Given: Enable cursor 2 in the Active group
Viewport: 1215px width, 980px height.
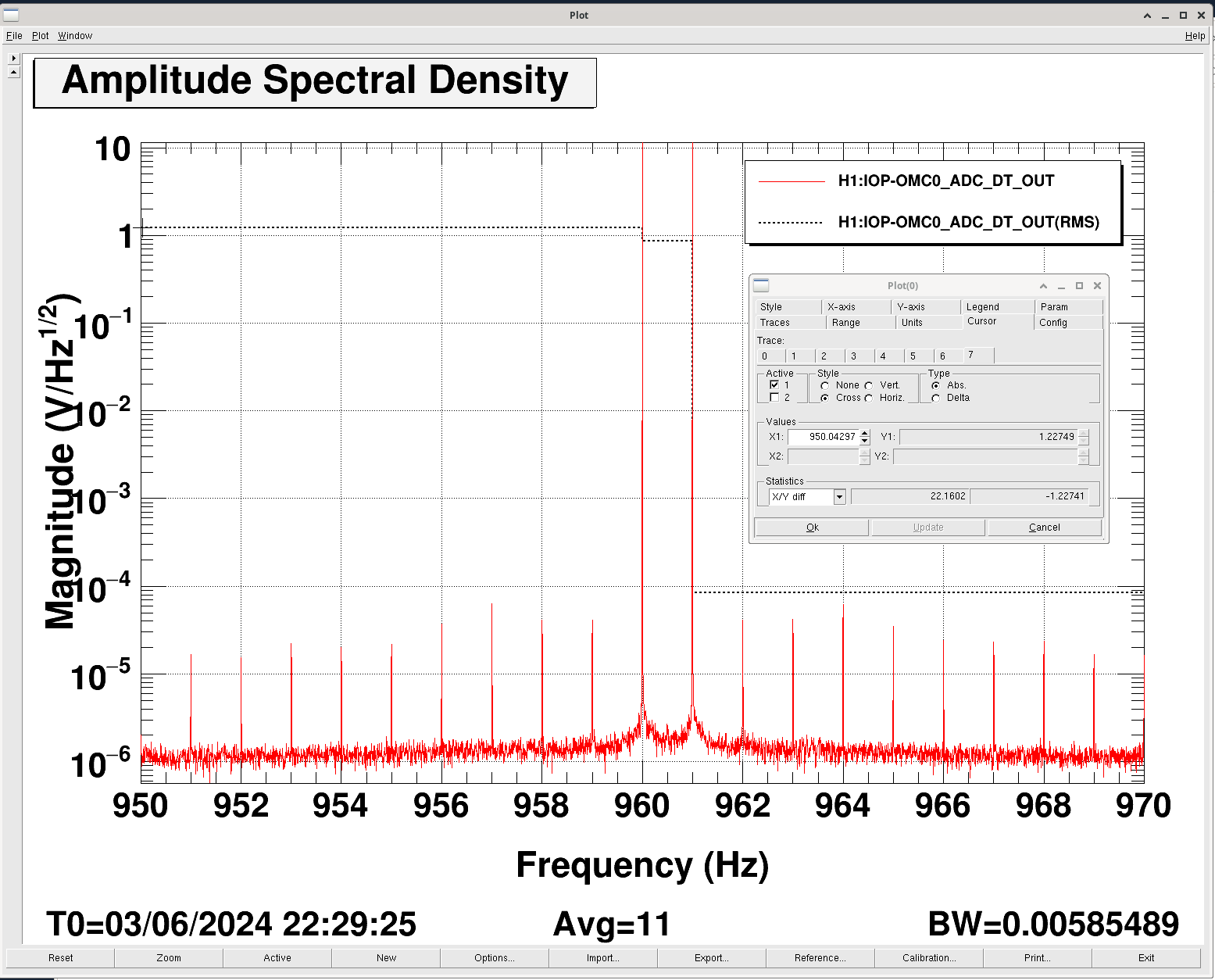Looking at the screenshot, I should 774,398.
